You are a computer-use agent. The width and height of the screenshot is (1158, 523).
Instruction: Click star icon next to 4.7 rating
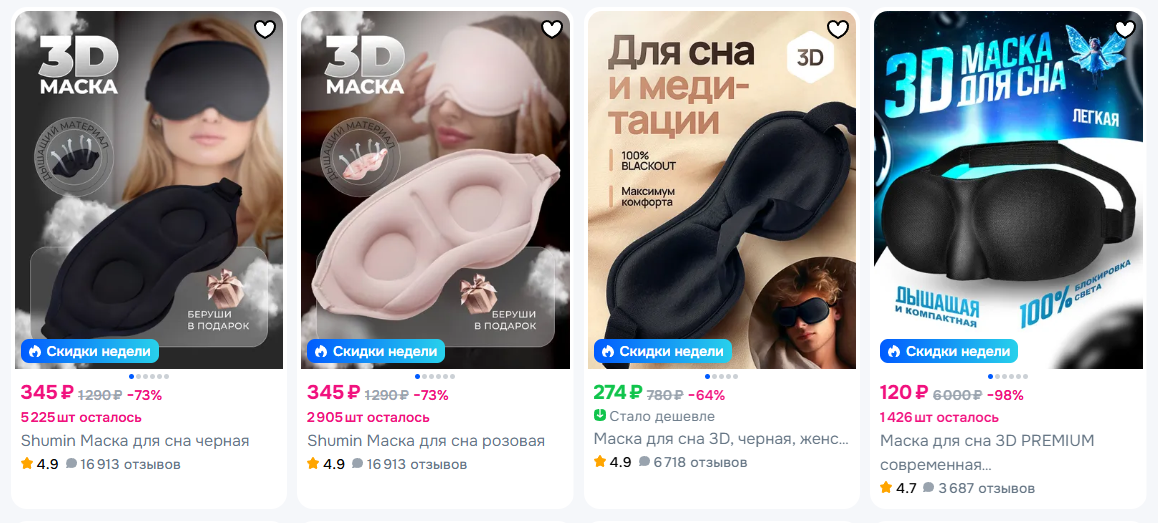tap(887, 488)
